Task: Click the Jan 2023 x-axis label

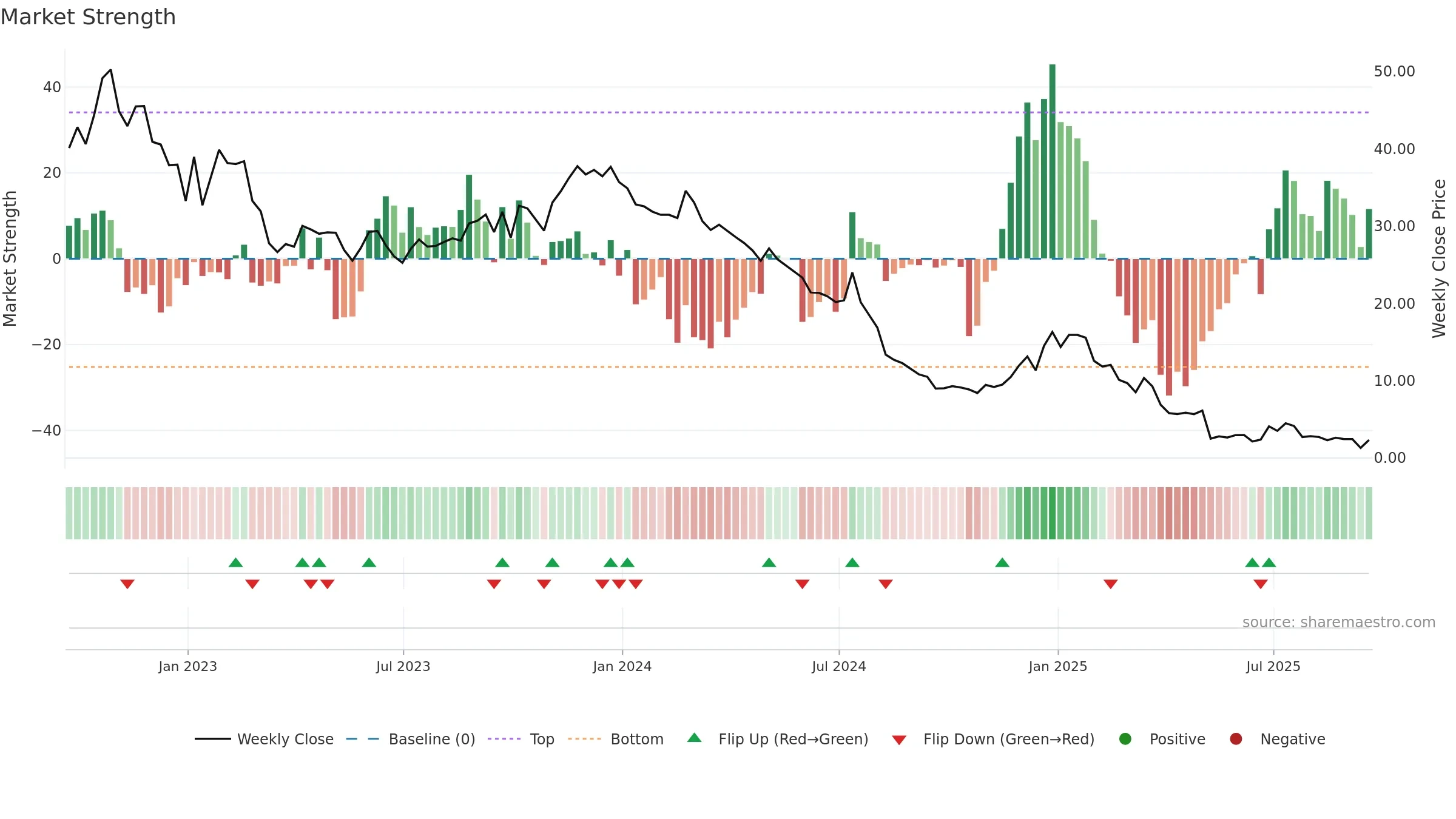Action: [188, 666]
